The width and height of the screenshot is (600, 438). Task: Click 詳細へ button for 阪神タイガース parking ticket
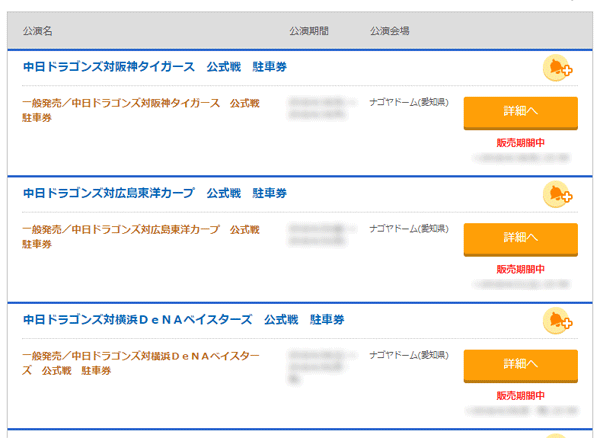[520, 113]
